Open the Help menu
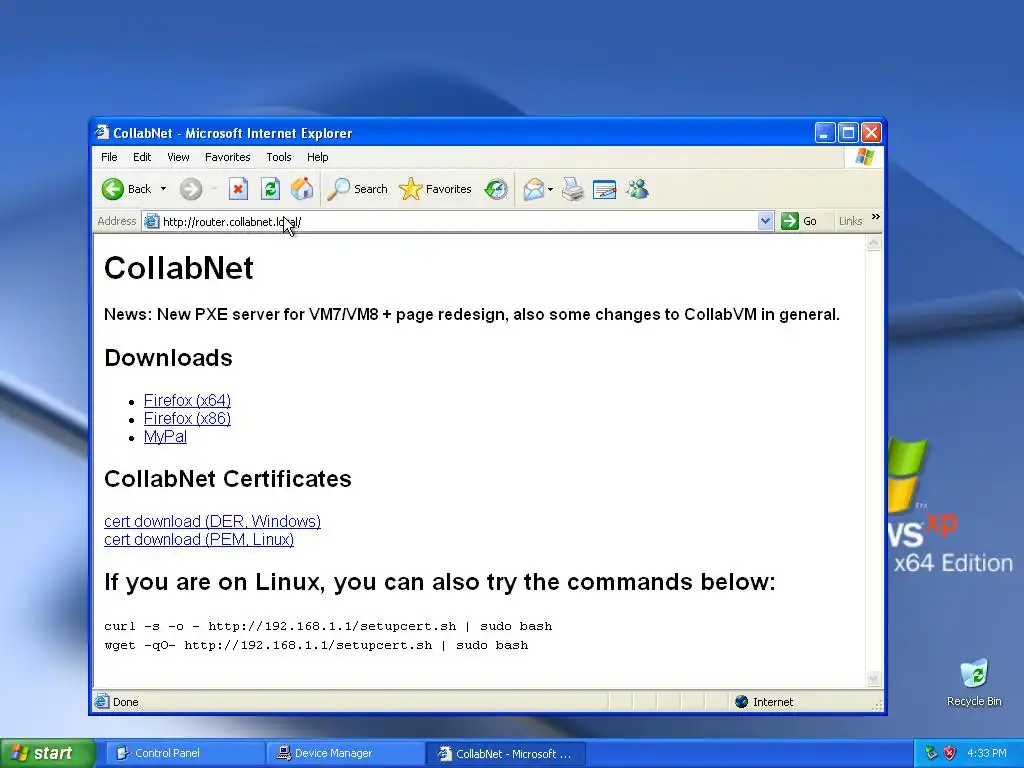1024x768 pixels. tap(317, 157)
